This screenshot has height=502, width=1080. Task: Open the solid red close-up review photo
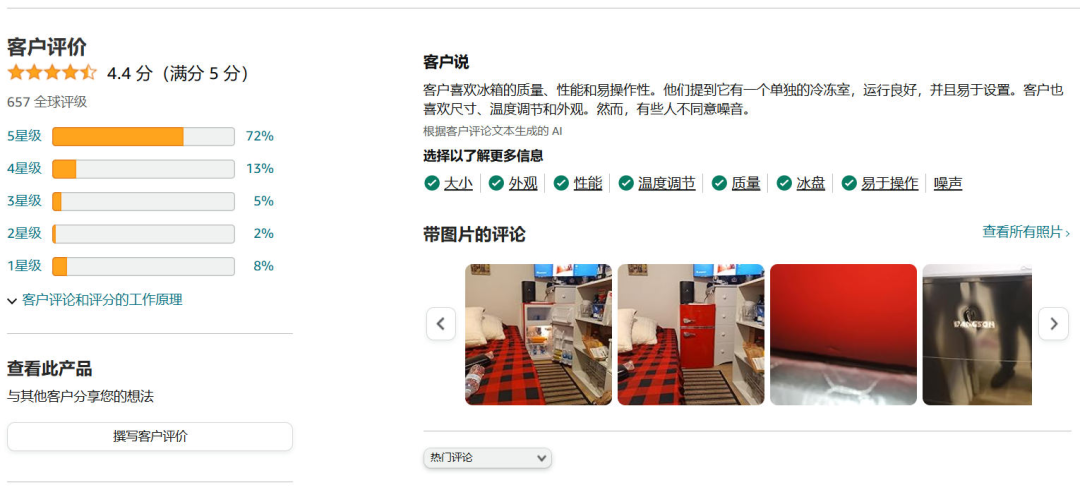point(843,335)
